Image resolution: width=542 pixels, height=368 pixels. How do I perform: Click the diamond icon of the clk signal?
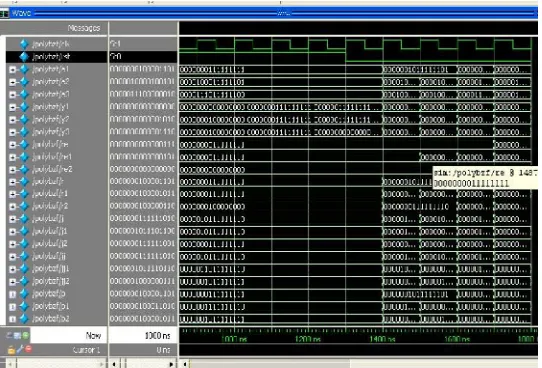pyautogui.click(x=24, y=44)
